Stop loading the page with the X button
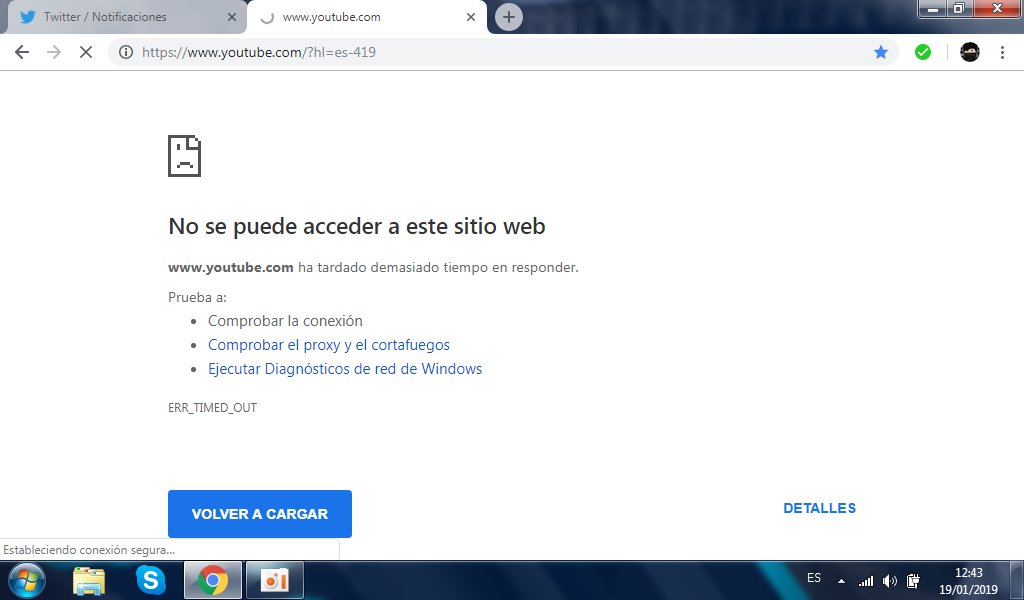This screenshot has height=600, width=1024. point(86,52)
